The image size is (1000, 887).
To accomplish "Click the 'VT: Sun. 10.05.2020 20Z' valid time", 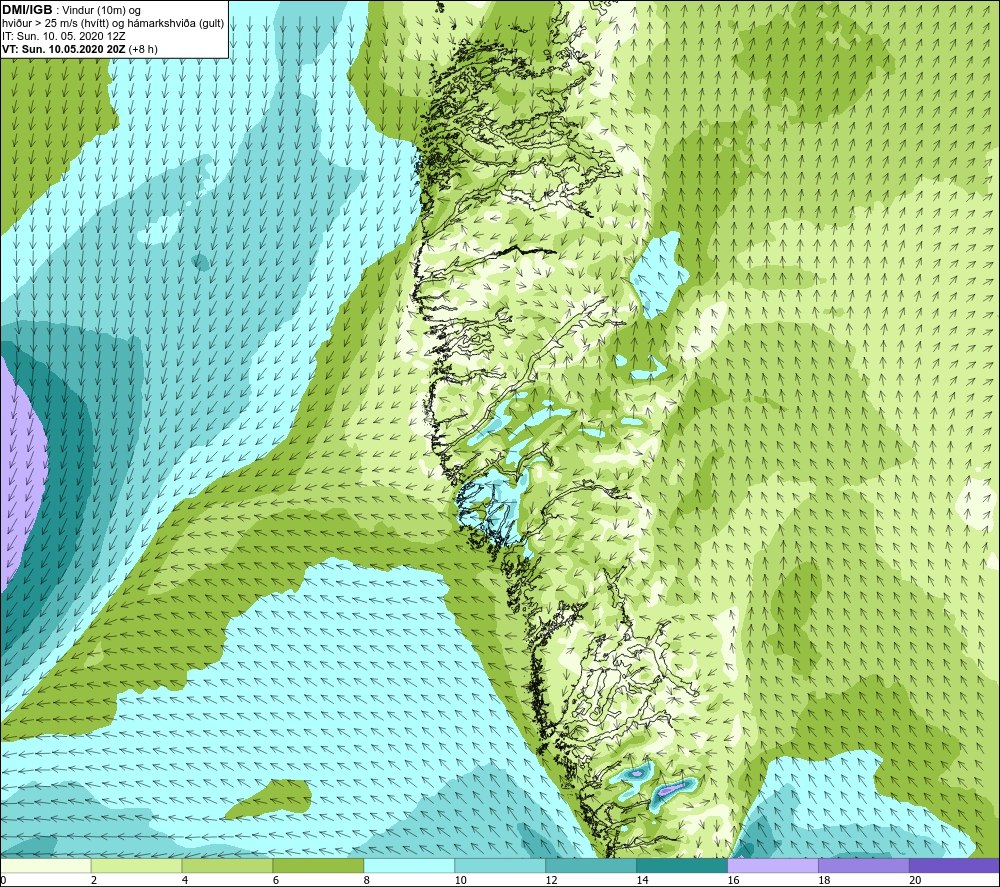I will coord(64,48).
